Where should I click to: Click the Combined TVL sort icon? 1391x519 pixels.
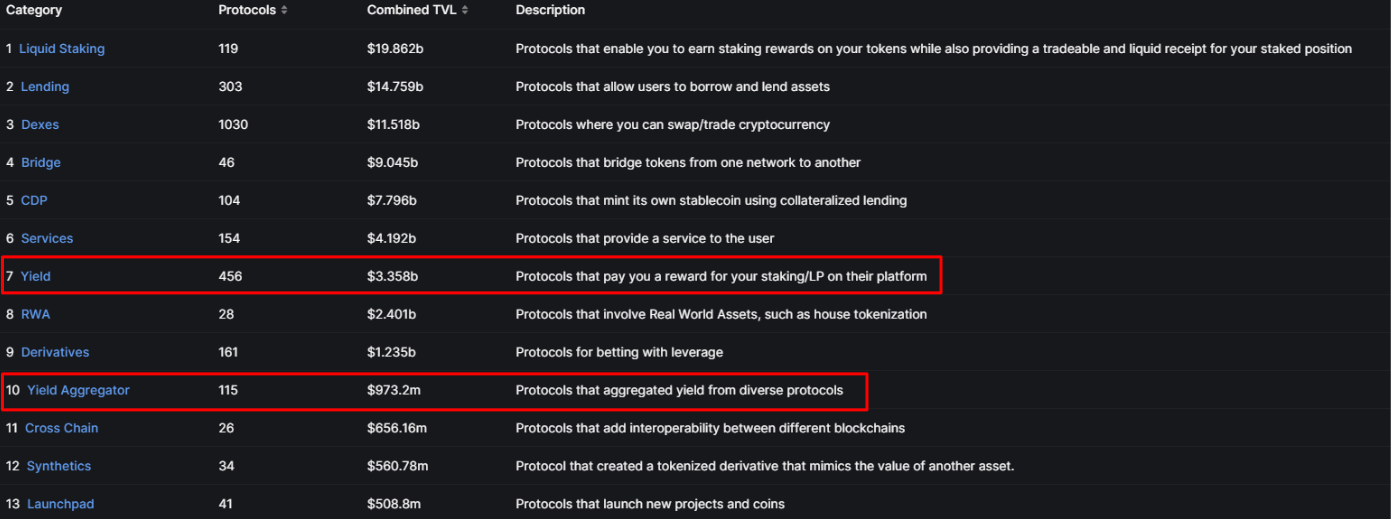point(464,10)
